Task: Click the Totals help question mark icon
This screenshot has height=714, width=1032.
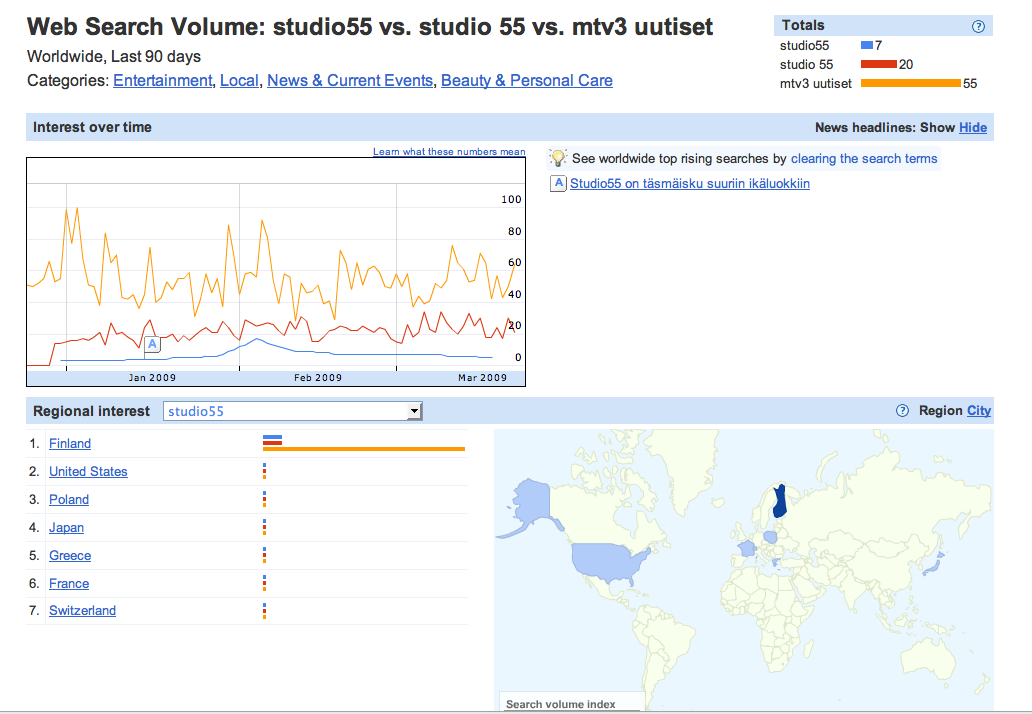Action: click(x=978, y=26)
